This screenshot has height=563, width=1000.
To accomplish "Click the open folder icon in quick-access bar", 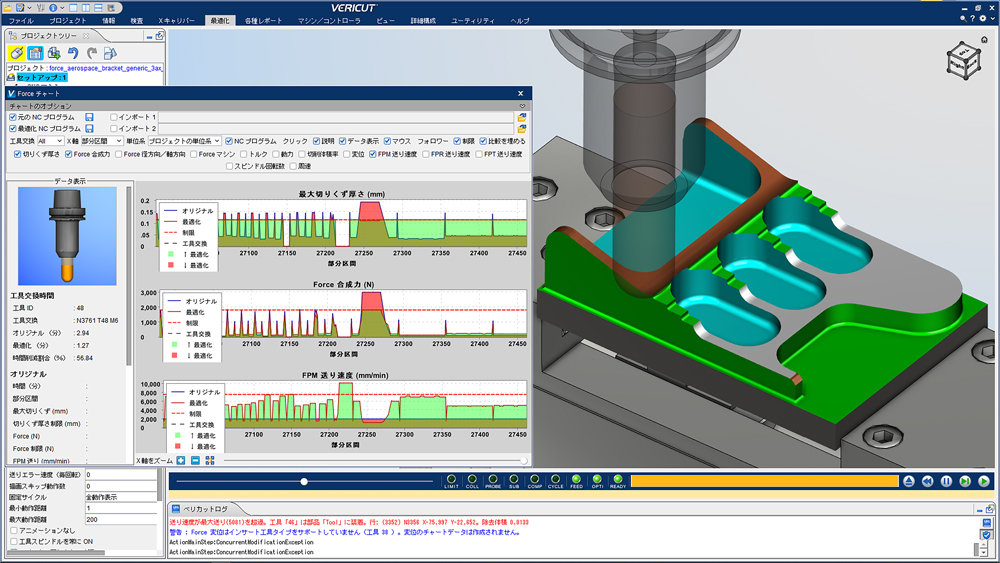I will [7, 8].
